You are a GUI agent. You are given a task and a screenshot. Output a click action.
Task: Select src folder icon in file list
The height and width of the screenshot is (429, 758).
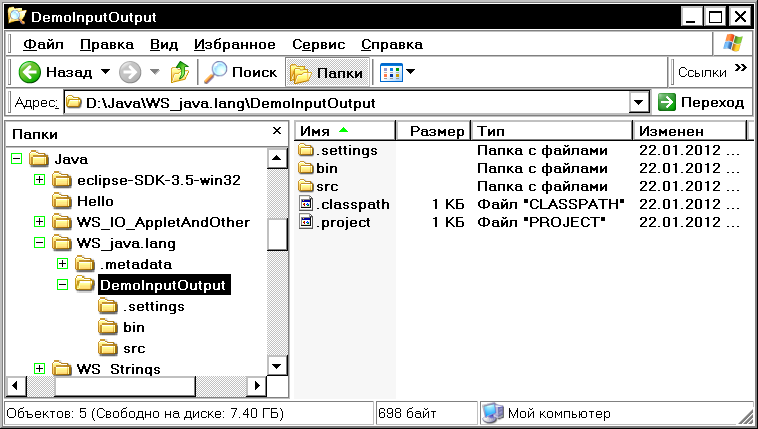306,186
